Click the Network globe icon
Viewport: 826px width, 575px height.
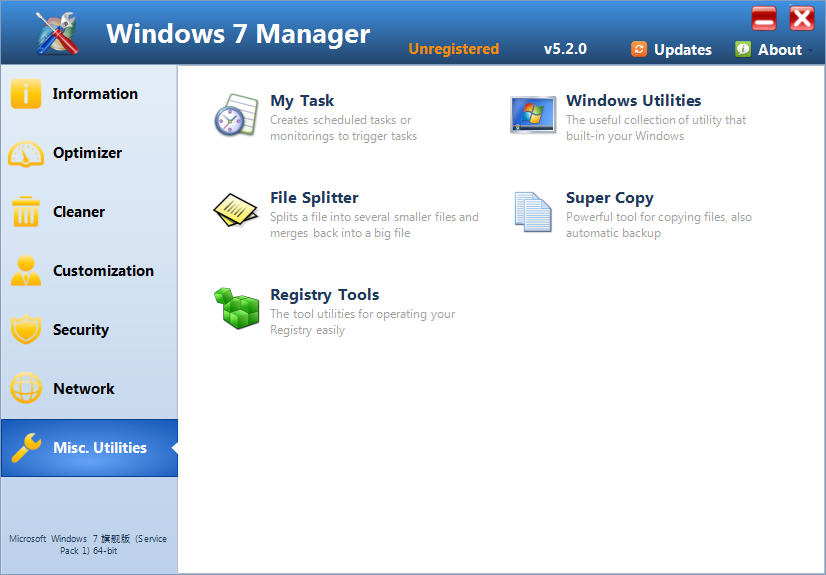click(26, 389)
